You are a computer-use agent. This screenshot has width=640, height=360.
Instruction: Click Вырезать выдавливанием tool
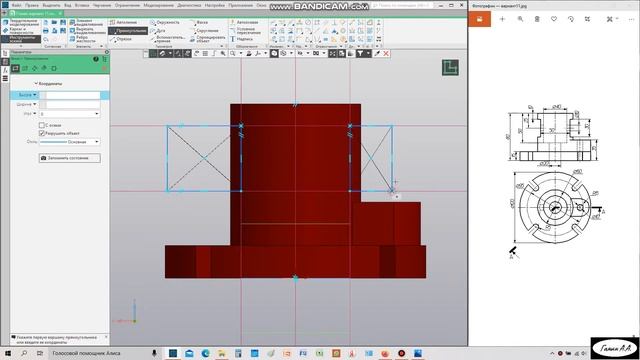pyautogui.click(x=87, y=31)
